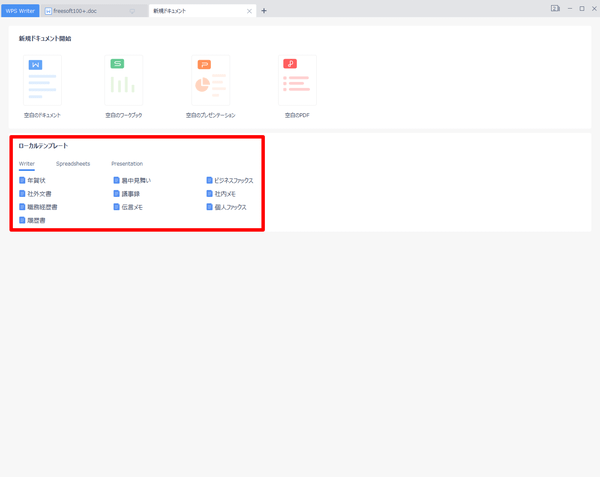Create a blank workbook (空白のワークブック)
600x477 pixels.
point(124,81)
